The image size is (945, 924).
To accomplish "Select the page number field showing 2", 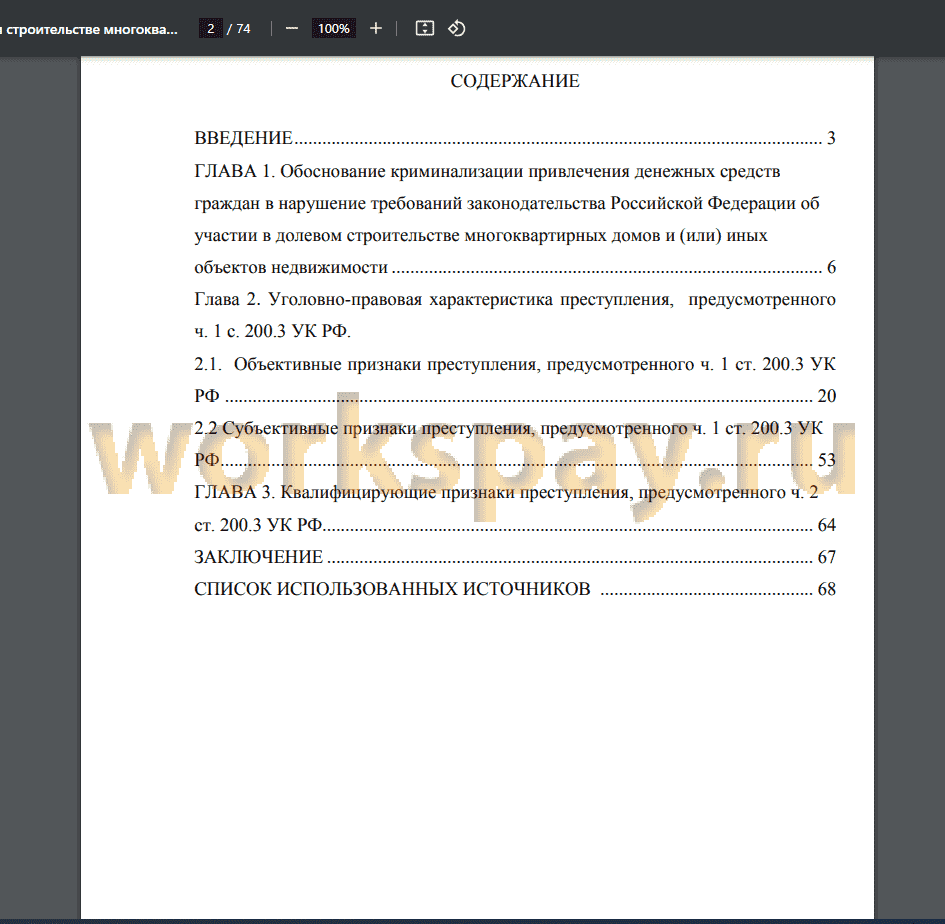I will (x=211, y=28).
